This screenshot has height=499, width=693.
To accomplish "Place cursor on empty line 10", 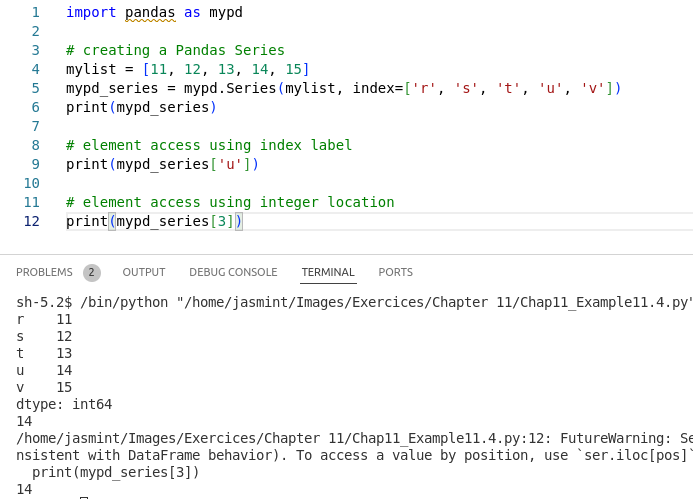I will coord(354,183).
